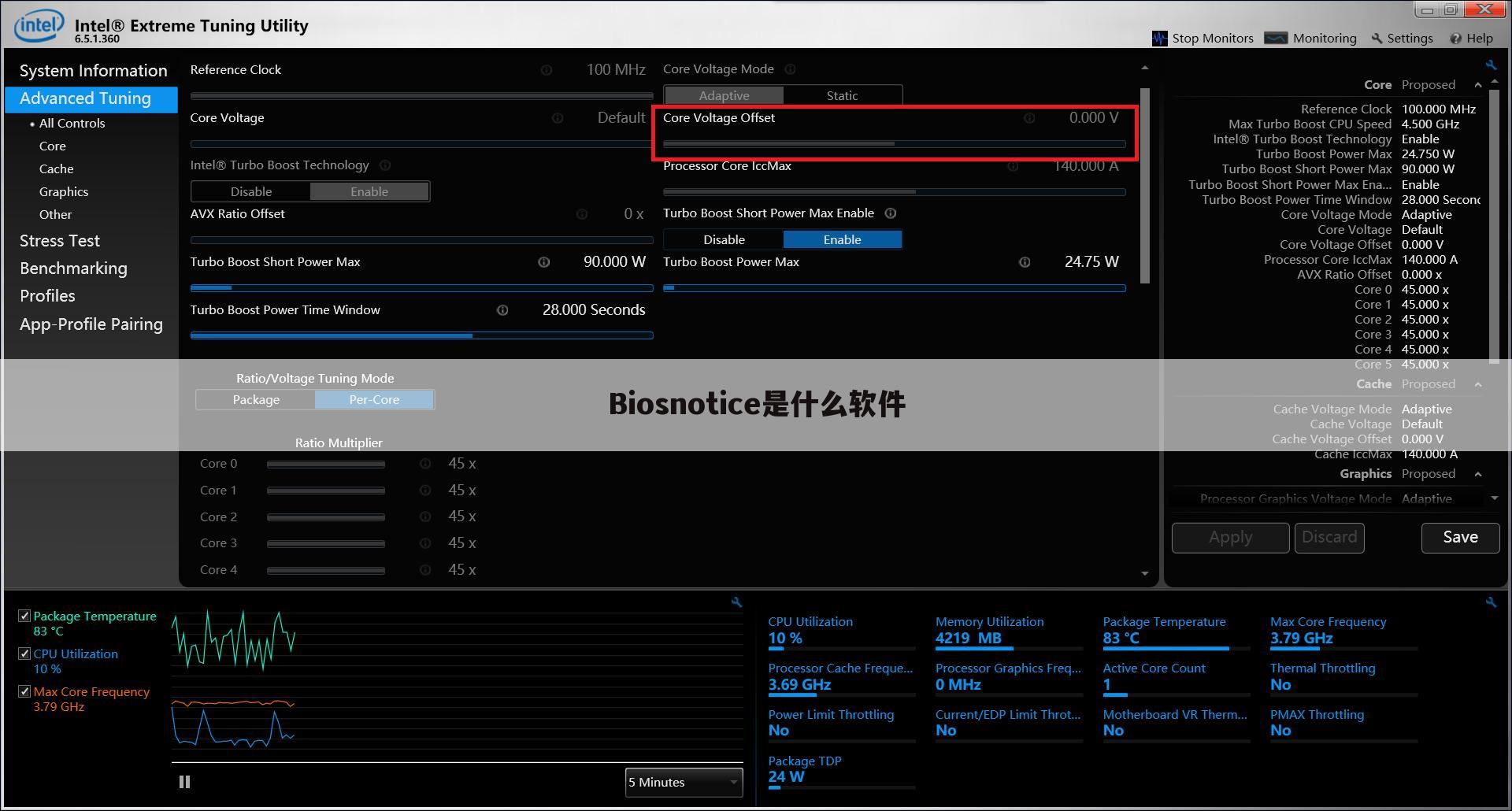
Task: Enable Intel Turbo Boost Technology
Action: [369, 191]
